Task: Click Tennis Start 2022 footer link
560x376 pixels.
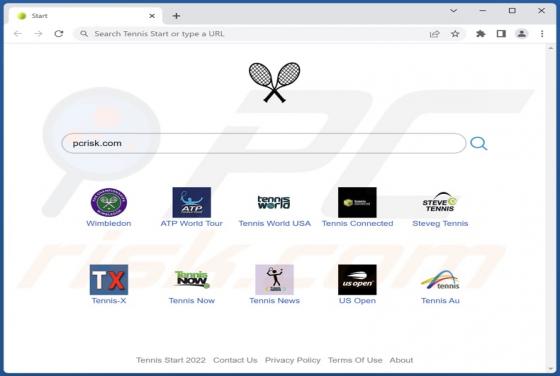Action: pos(171,360)
